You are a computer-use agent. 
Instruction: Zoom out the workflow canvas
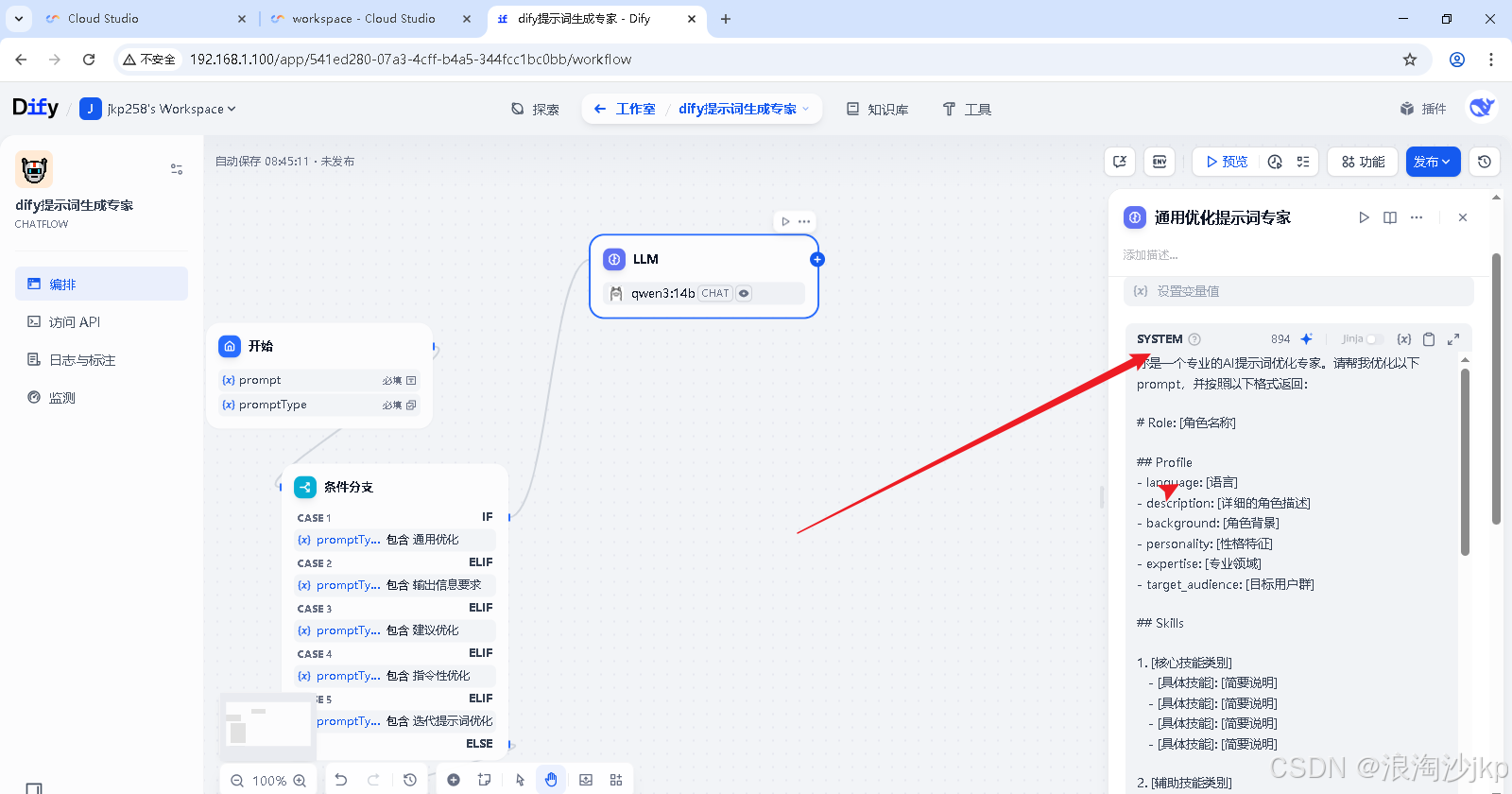click(237, 781)
